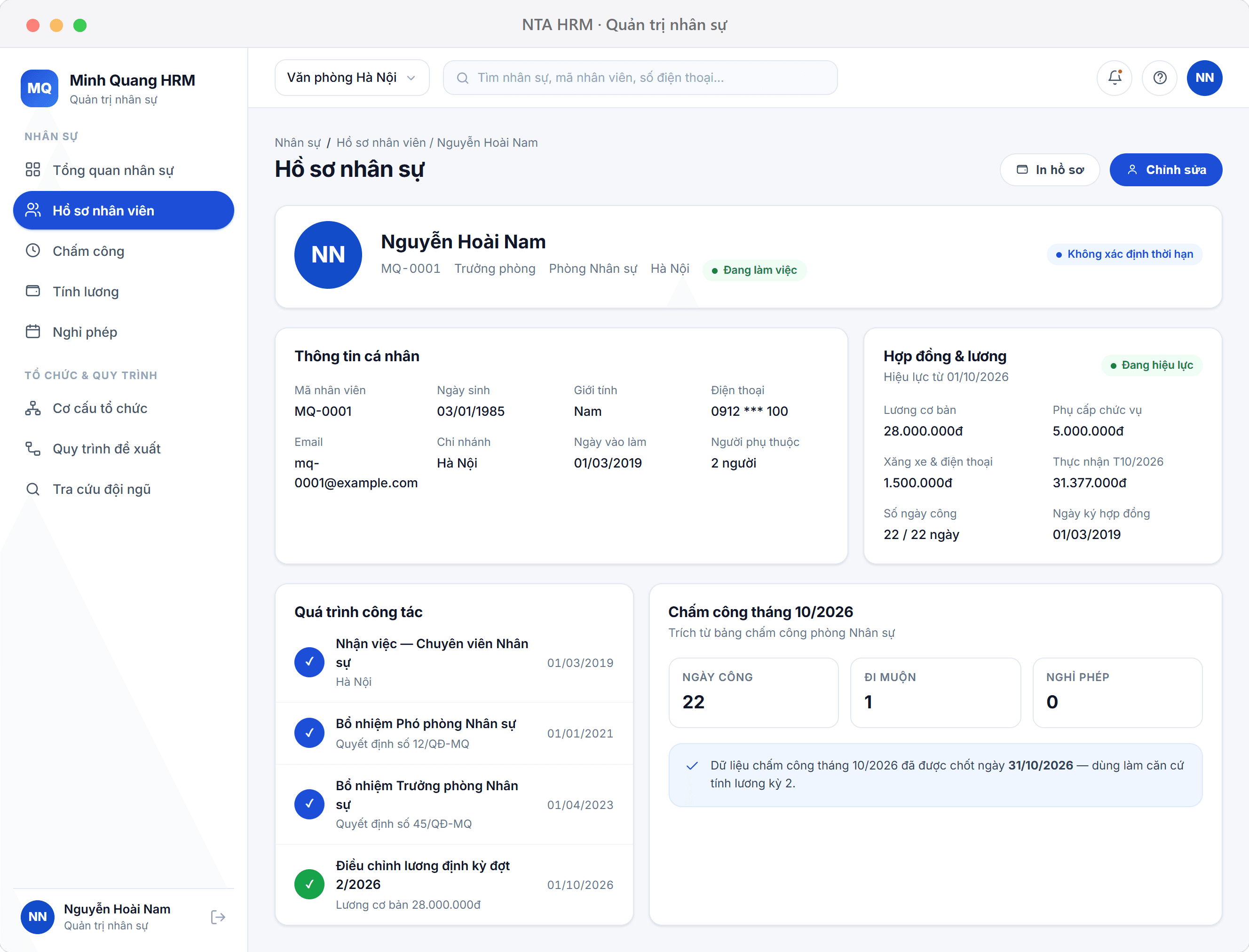1249x952 pixels.
Task: Click the MQ company logo
Action: 39,88
